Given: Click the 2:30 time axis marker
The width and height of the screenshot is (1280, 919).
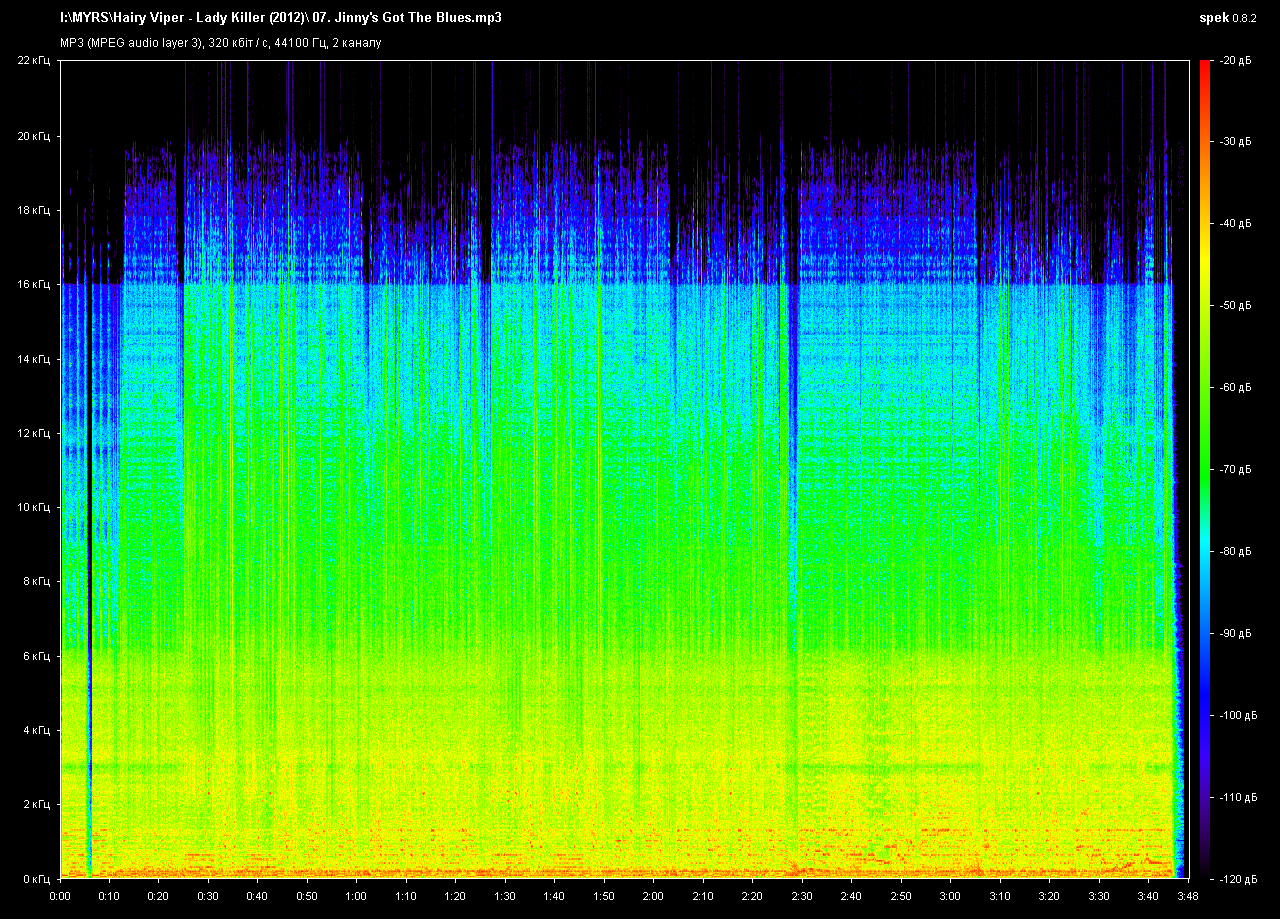Looking at the screenshot, I should [x=801, y=896].
